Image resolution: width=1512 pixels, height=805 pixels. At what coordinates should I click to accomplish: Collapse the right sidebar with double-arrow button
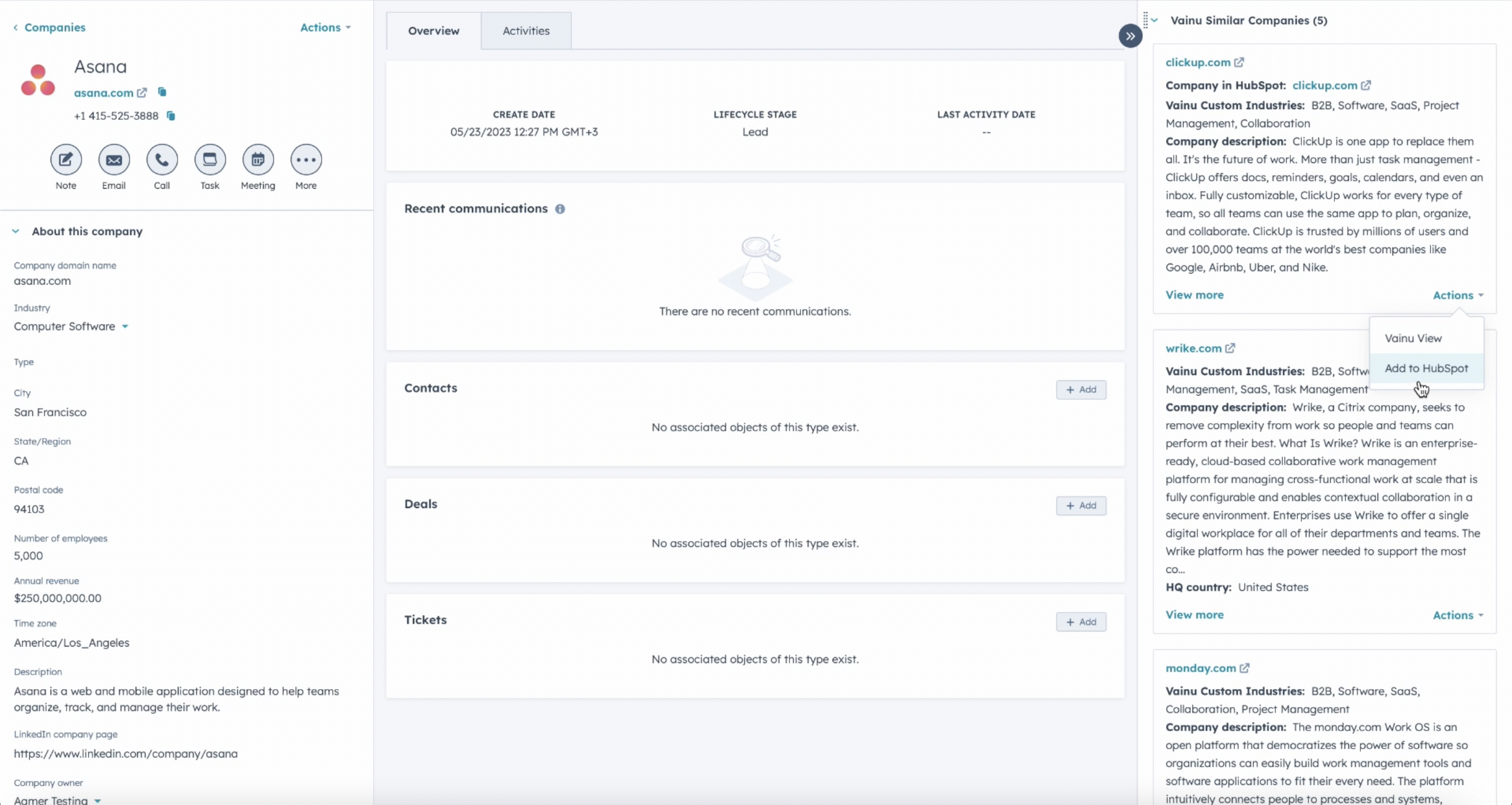1130,36
